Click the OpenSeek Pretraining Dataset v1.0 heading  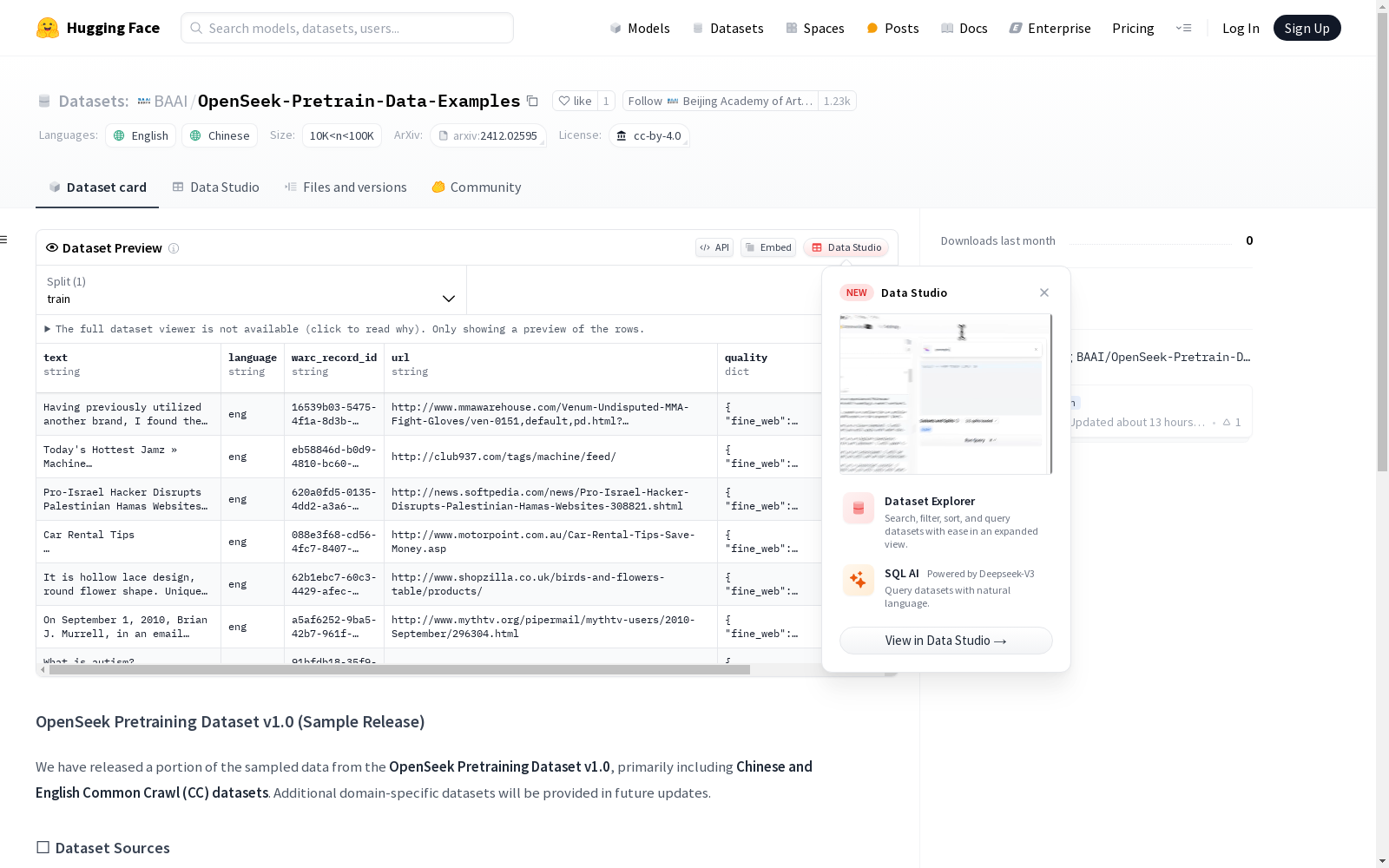tap(230, 722)
